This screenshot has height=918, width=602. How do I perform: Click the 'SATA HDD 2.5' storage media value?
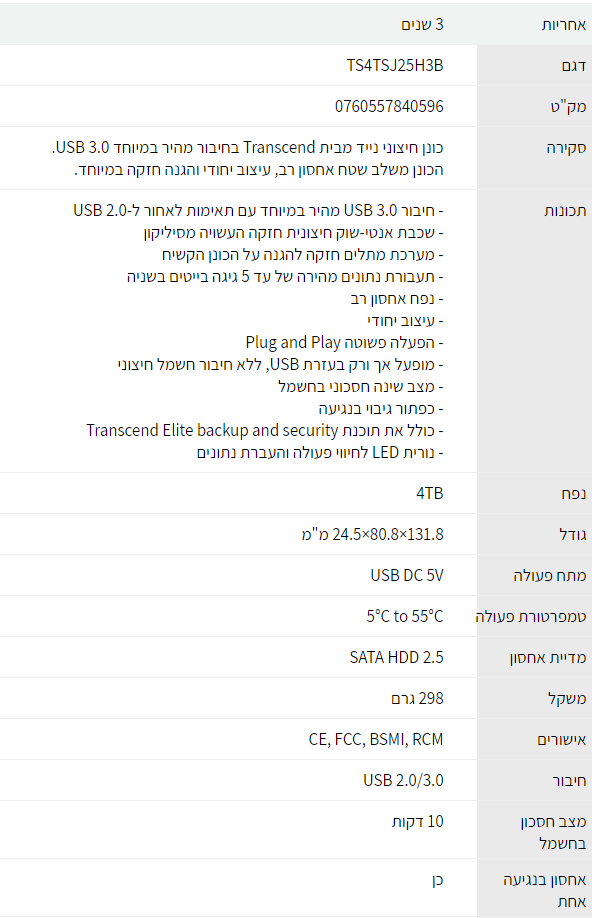click(x=396, y=657)
